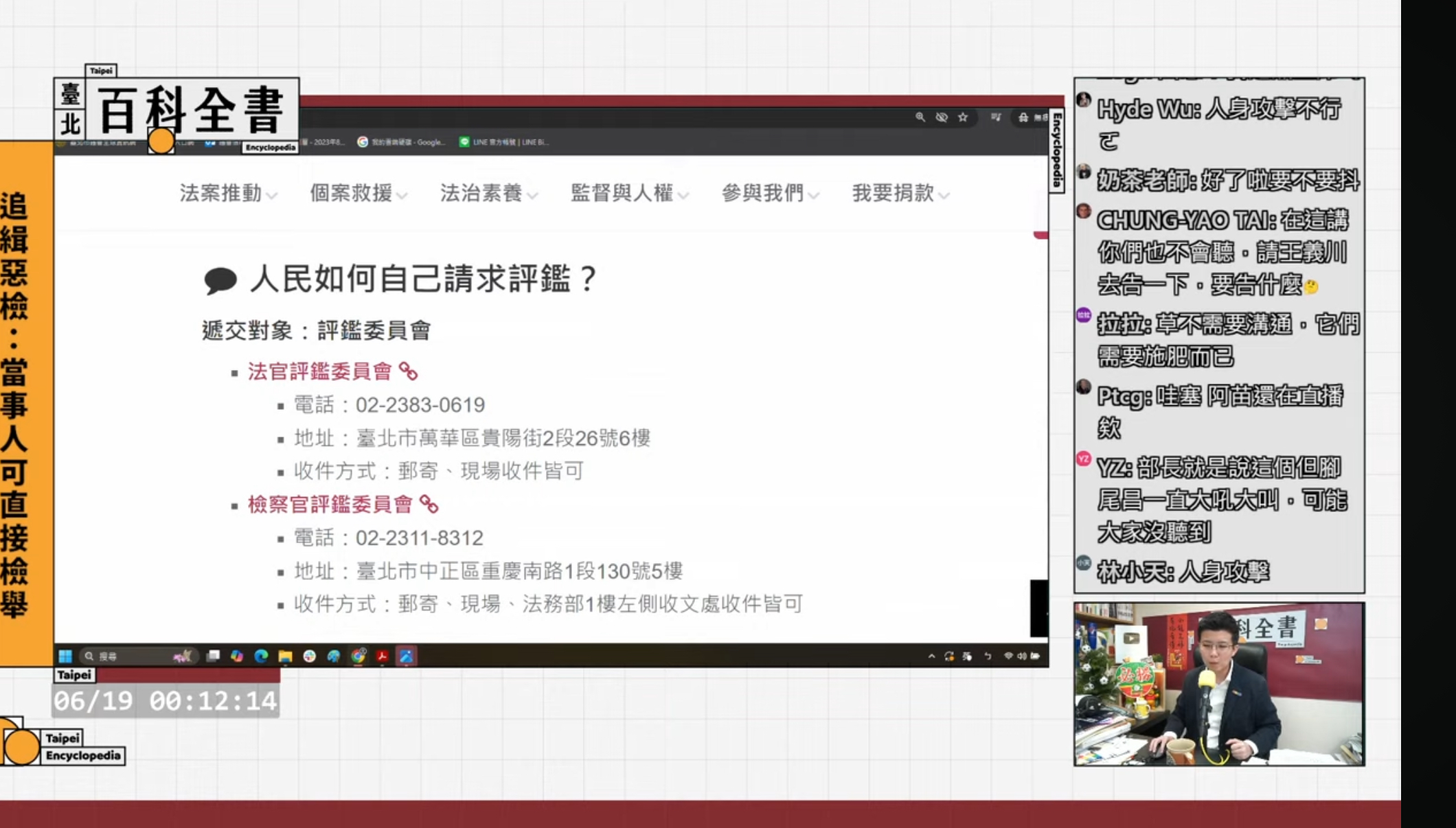The width and height of the screenshot is (1456, 828).
Task: Expand the 監督與人權 menu
Action: (x=630, y=194)
